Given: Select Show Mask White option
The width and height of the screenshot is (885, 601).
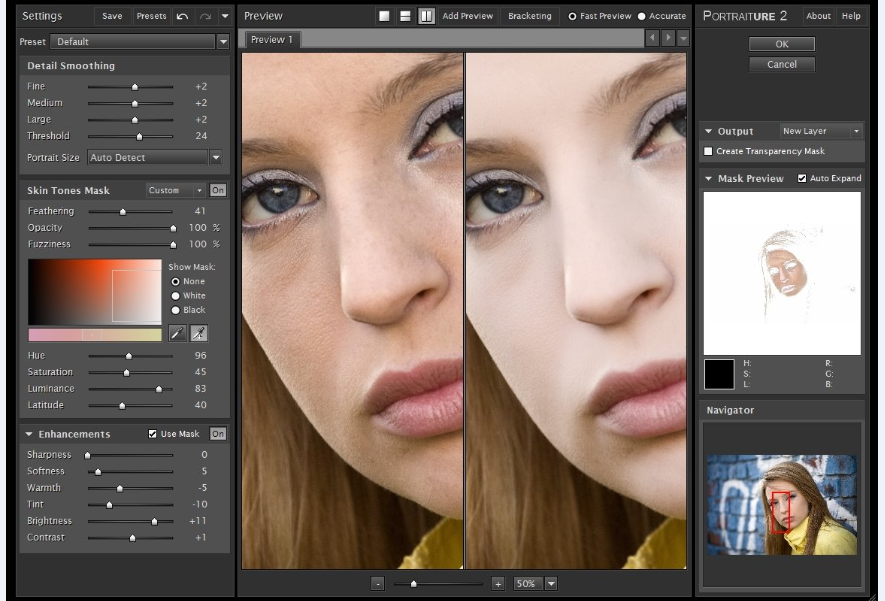Looking at the screenshot, I should (176, 296).
